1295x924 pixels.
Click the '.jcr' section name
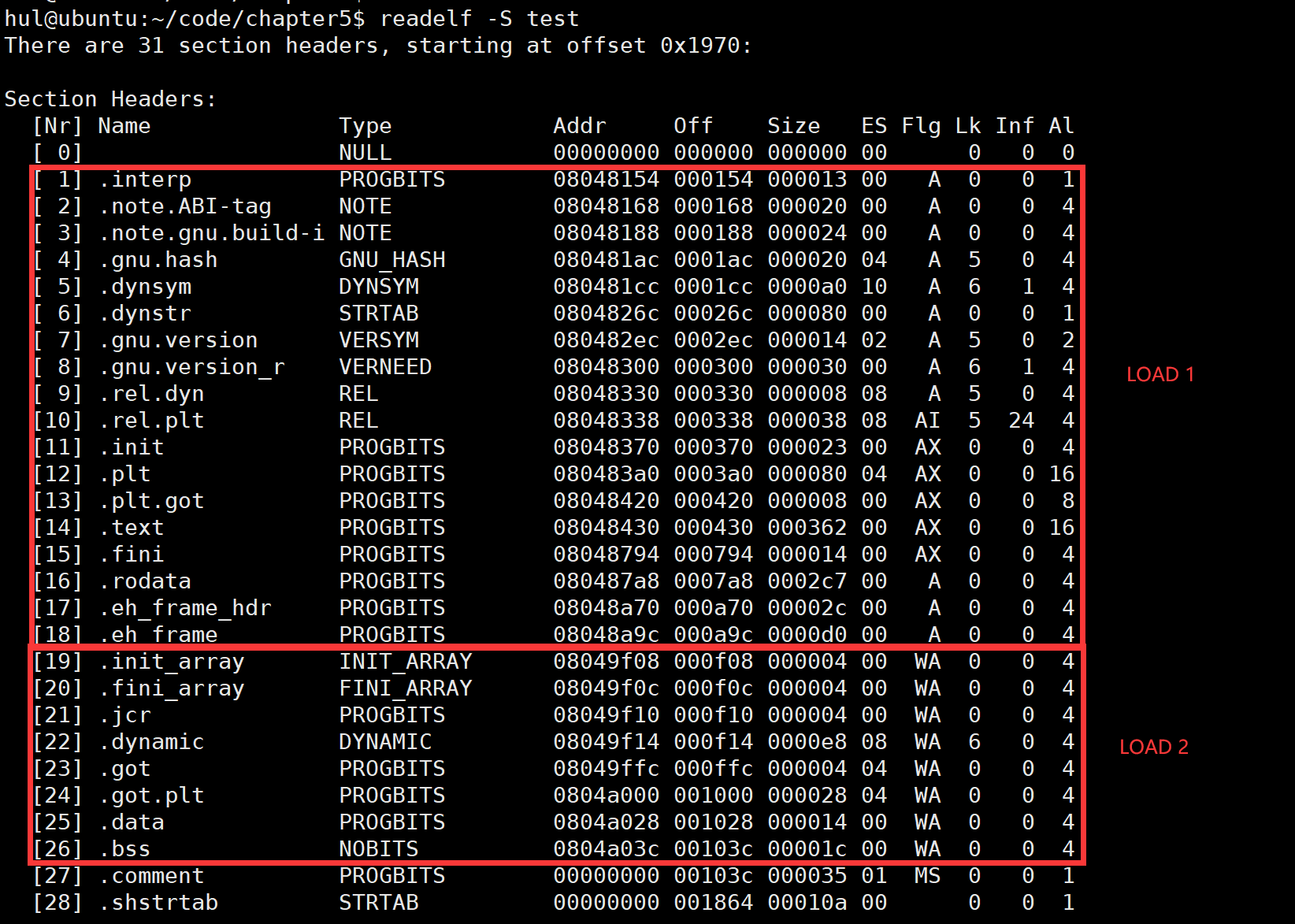coord(124,715)
